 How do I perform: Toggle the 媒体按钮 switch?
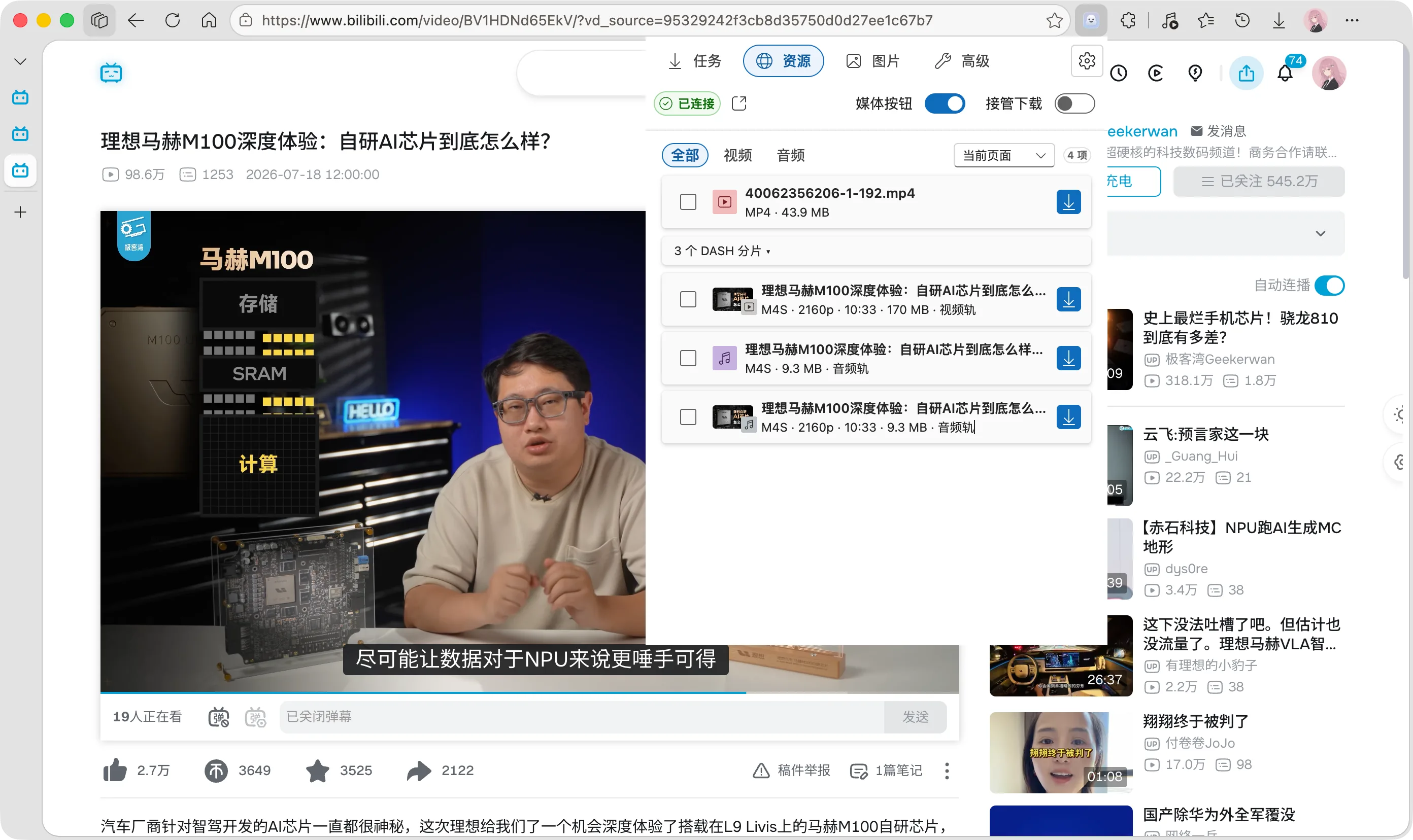(x=945, y=103)
